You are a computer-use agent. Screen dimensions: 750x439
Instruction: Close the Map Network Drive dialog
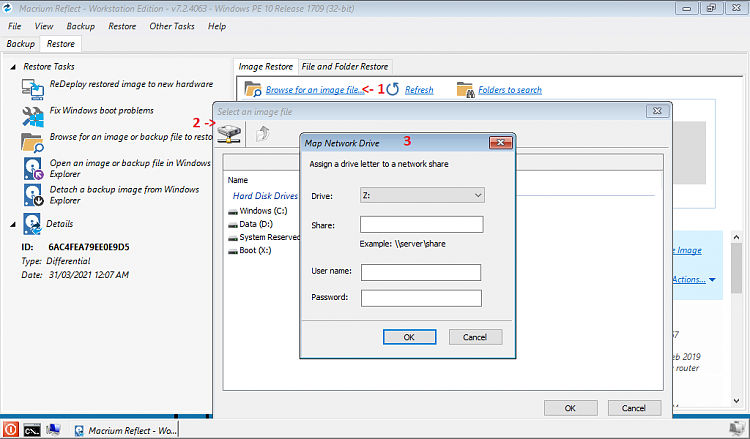(501, 143)
